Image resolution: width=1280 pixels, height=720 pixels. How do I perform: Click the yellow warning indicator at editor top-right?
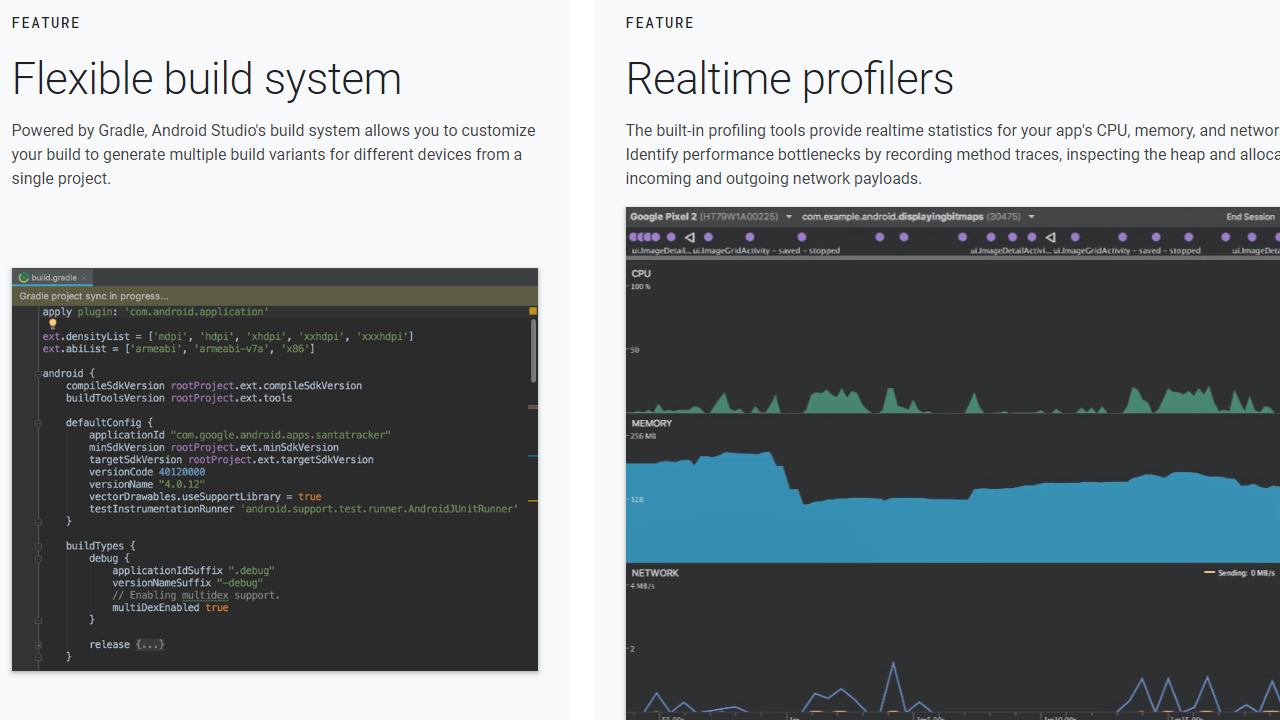tap(533, 312)
